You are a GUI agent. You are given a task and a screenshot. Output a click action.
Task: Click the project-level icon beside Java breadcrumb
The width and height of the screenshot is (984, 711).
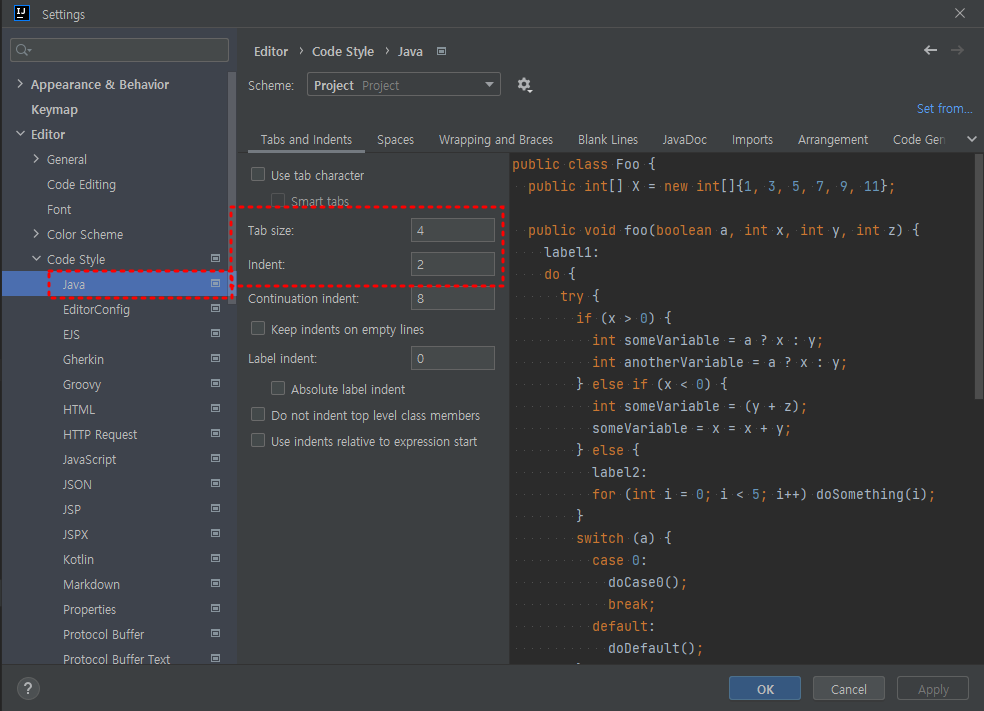click(x=441, y=51)
